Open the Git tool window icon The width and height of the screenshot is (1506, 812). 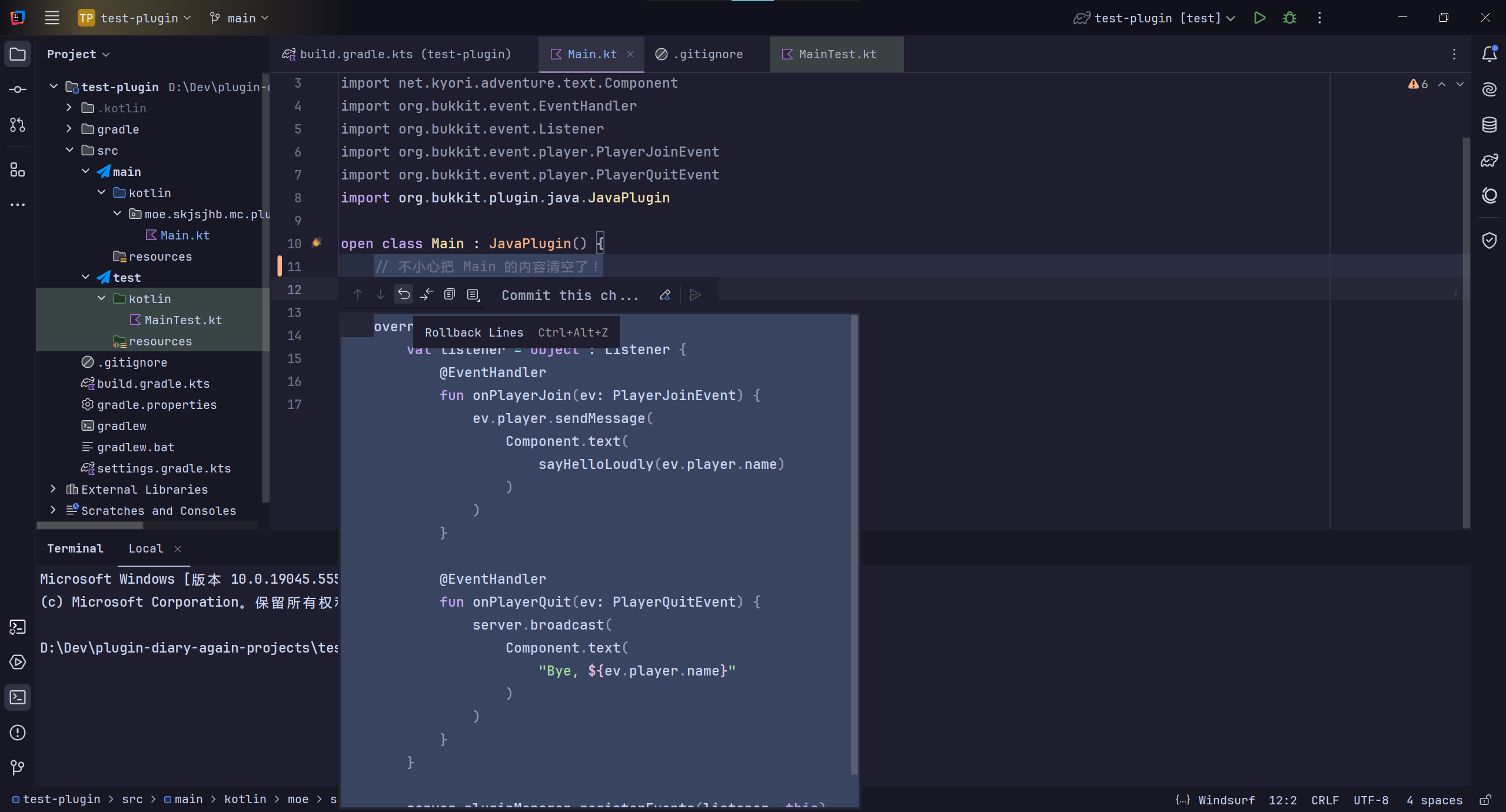point(18,767)
